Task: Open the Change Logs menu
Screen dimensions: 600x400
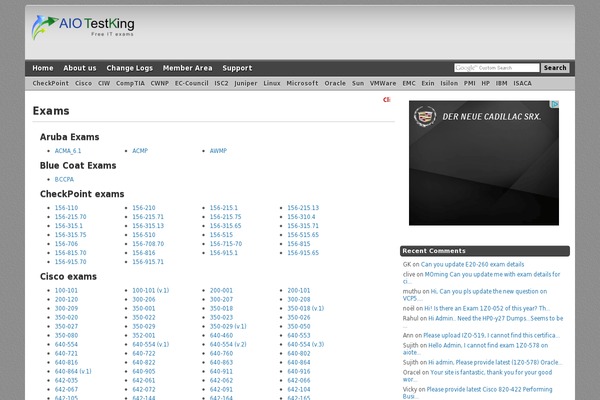Action: click(x=130, y=68)
